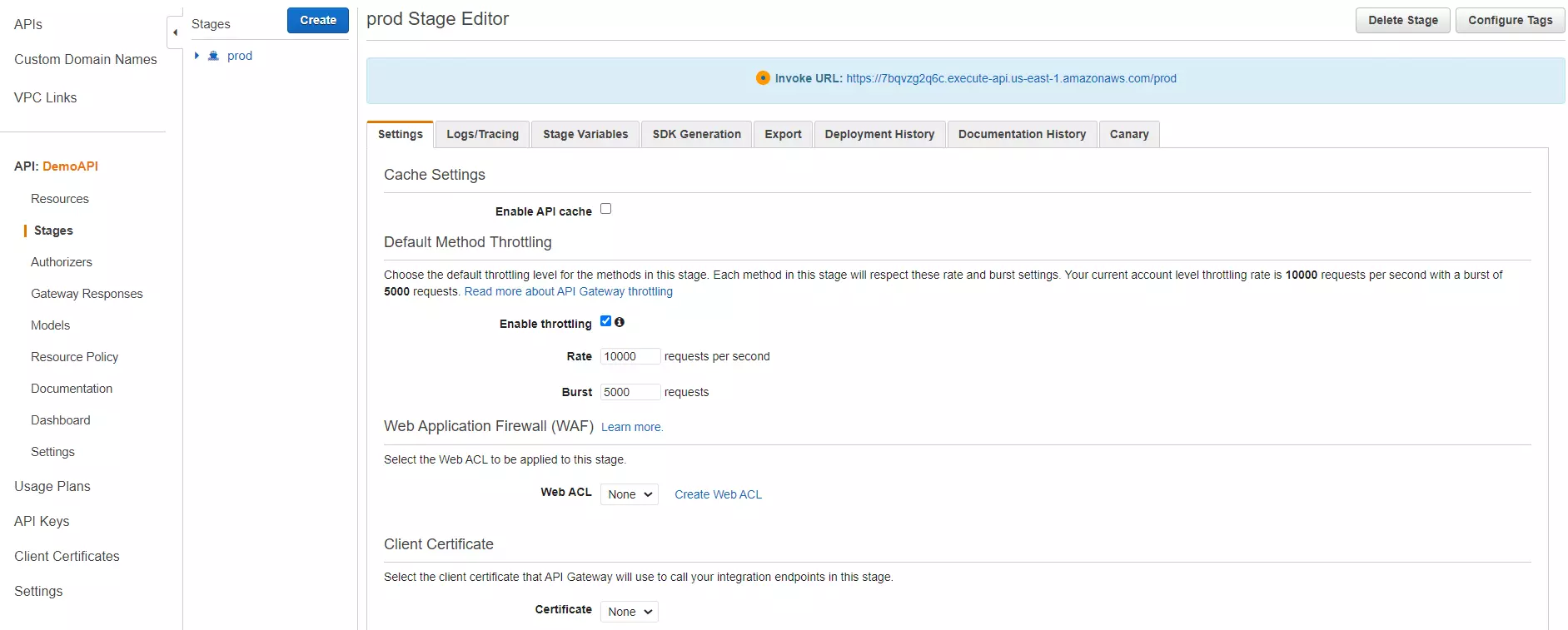Open Client Certificates in navigation
Image resolution: width=1568 pixels, height=630 pixels.
tap(67, 556)
